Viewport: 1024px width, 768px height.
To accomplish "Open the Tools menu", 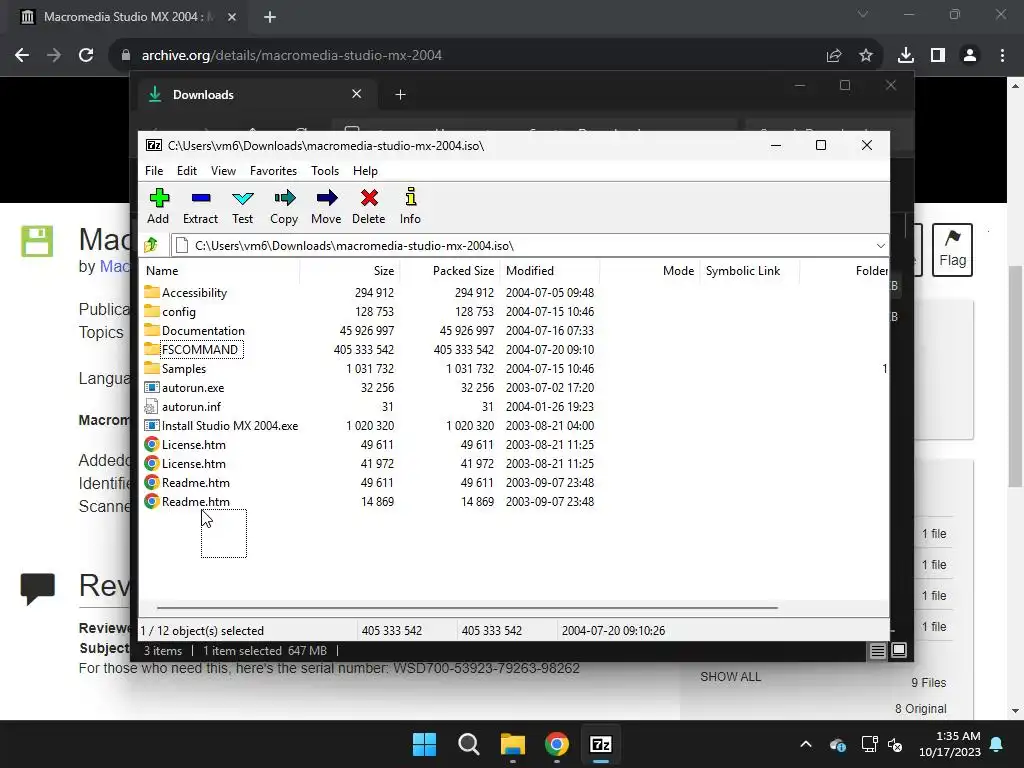I will tap(325, 170).
